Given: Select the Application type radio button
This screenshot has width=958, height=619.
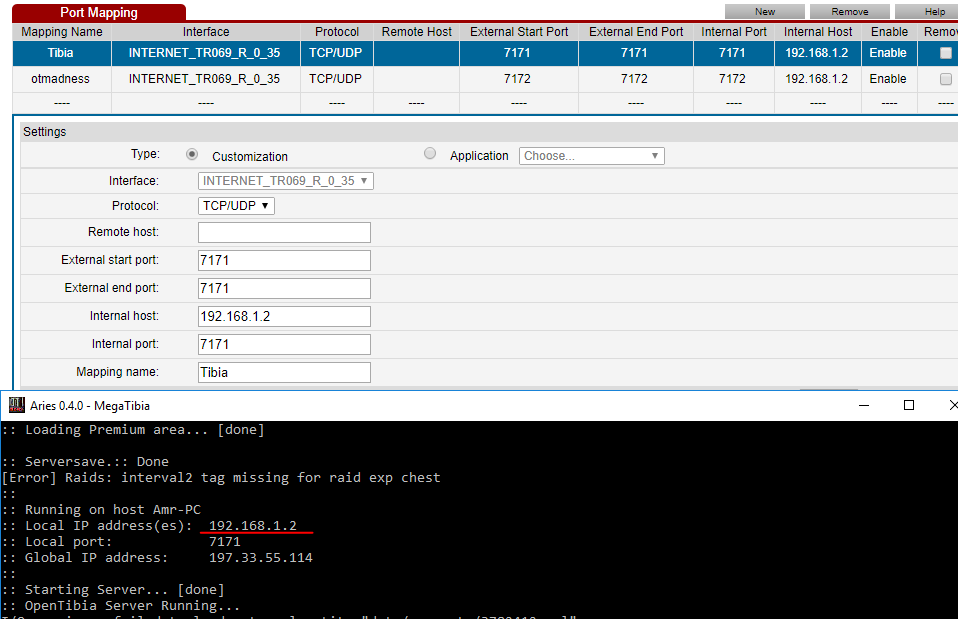Looking at the screenshot, I should pyautogui.click(x=430, y=153).
